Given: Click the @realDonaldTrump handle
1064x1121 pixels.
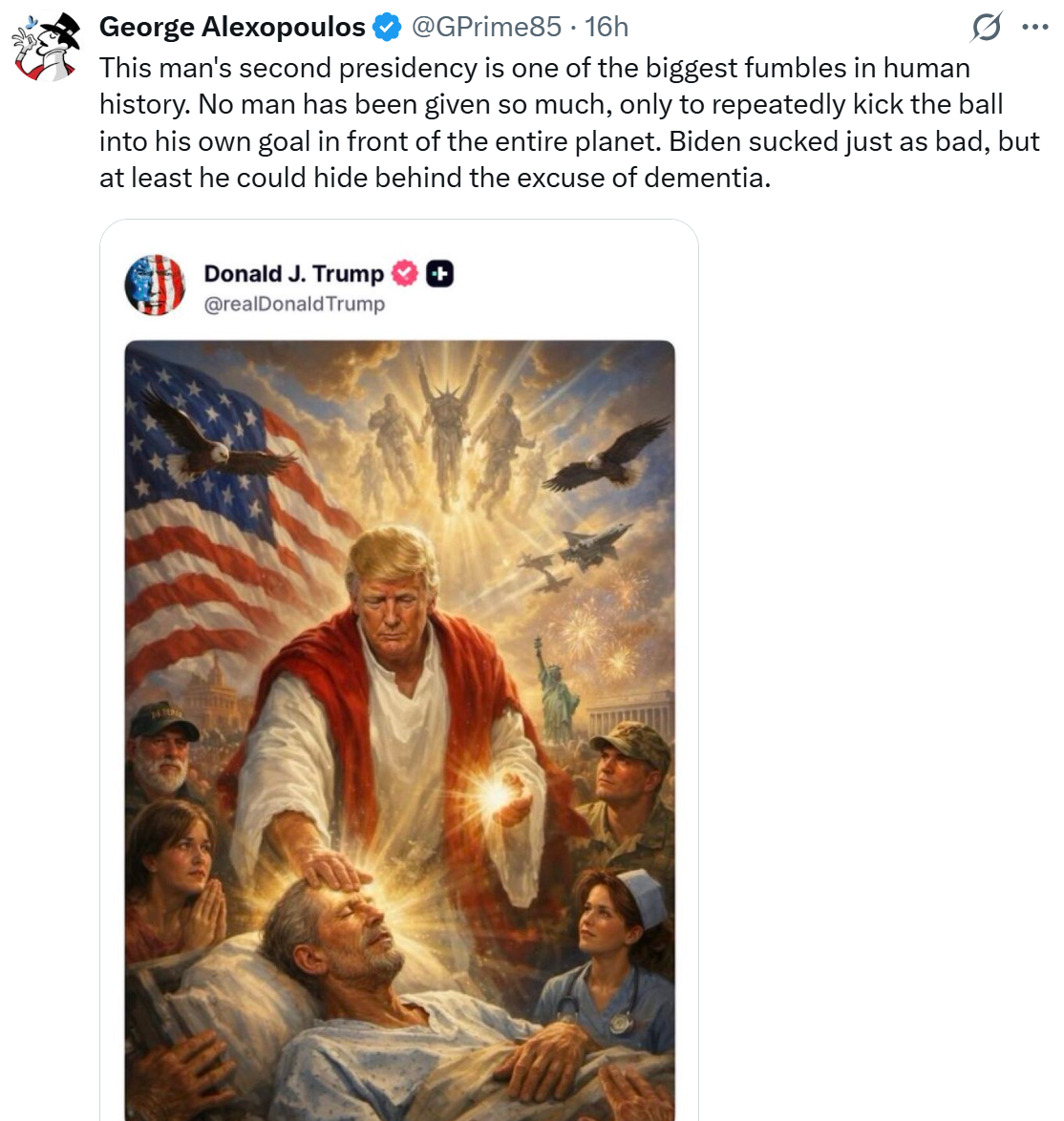Looking at the screenshot, I should [x=294, y=304].
